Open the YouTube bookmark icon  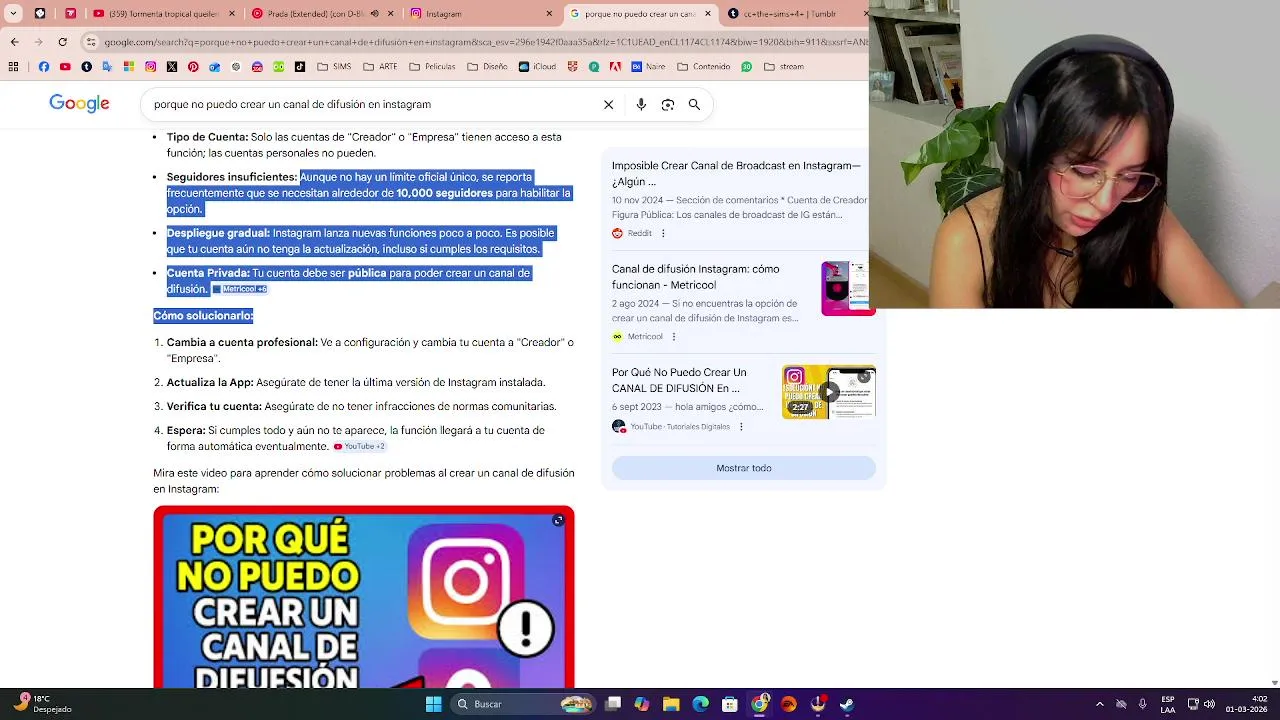(x=65, y=67)
